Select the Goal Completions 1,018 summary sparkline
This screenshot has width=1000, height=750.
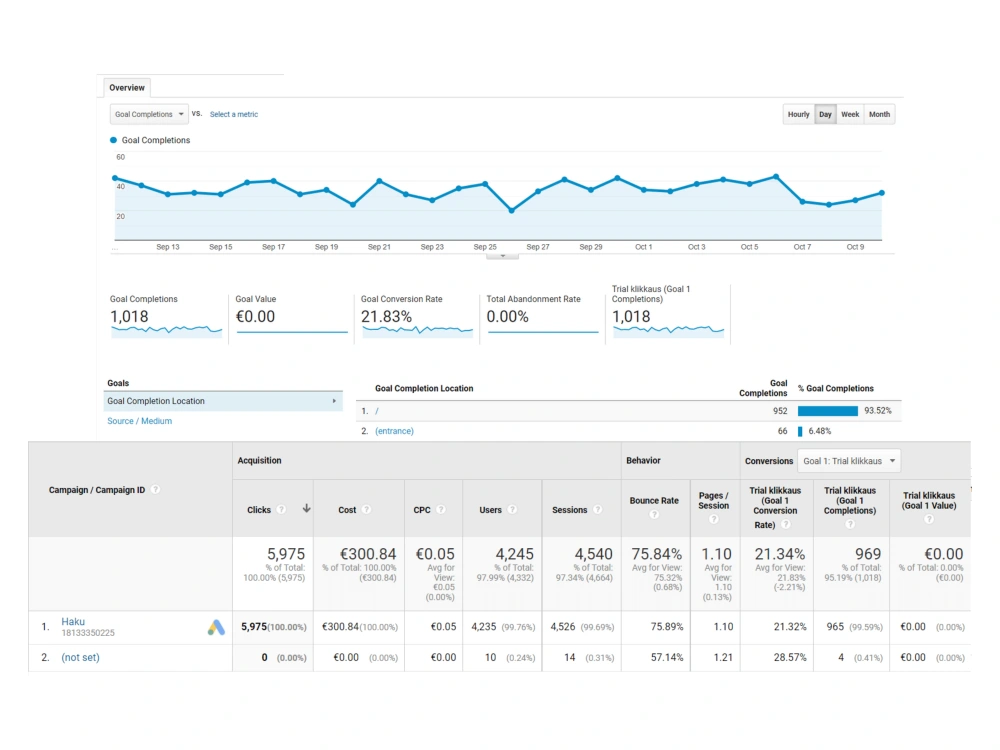point(166,330)
